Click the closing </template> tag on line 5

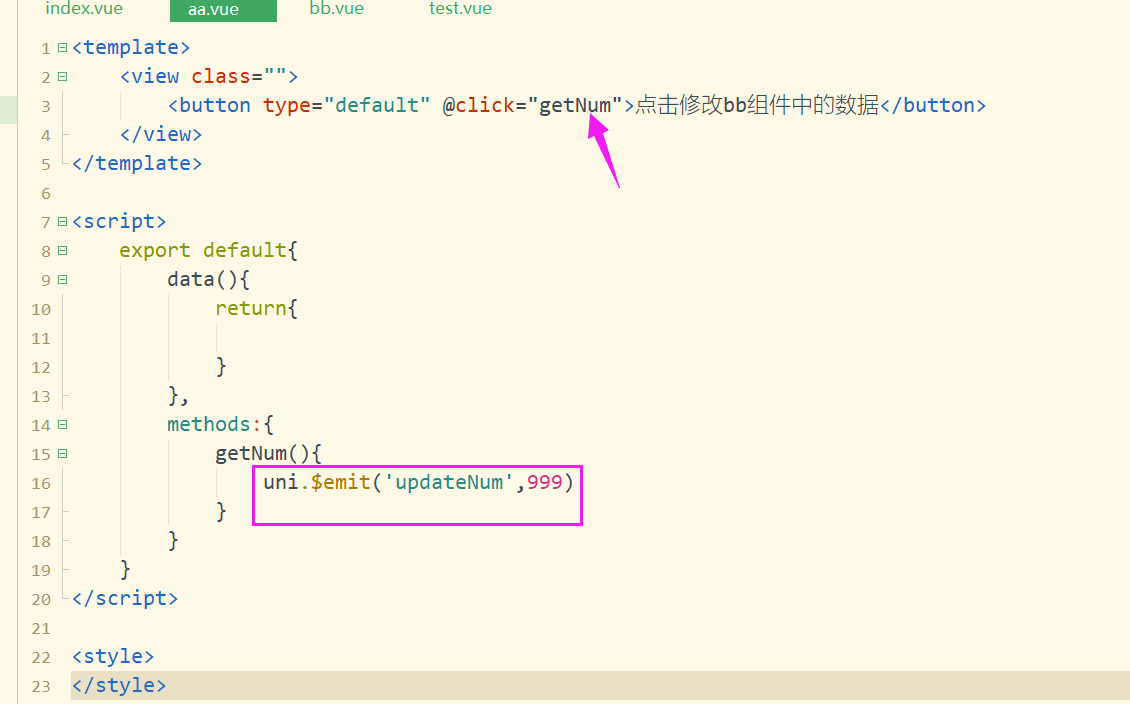tap(137, 164)
